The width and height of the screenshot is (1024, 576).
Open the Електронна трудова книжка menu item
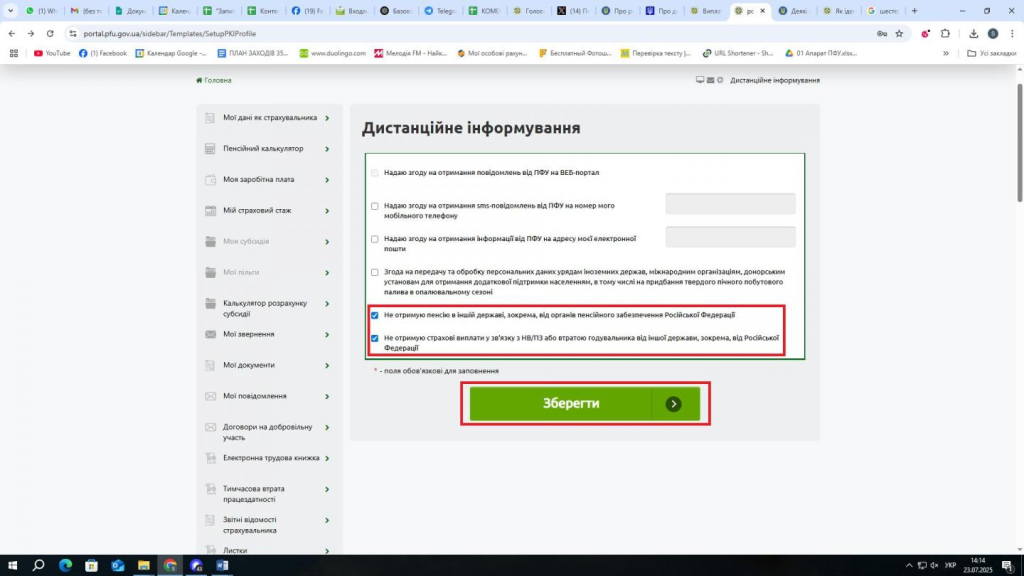pyautogui.click(x=271, y=458)
